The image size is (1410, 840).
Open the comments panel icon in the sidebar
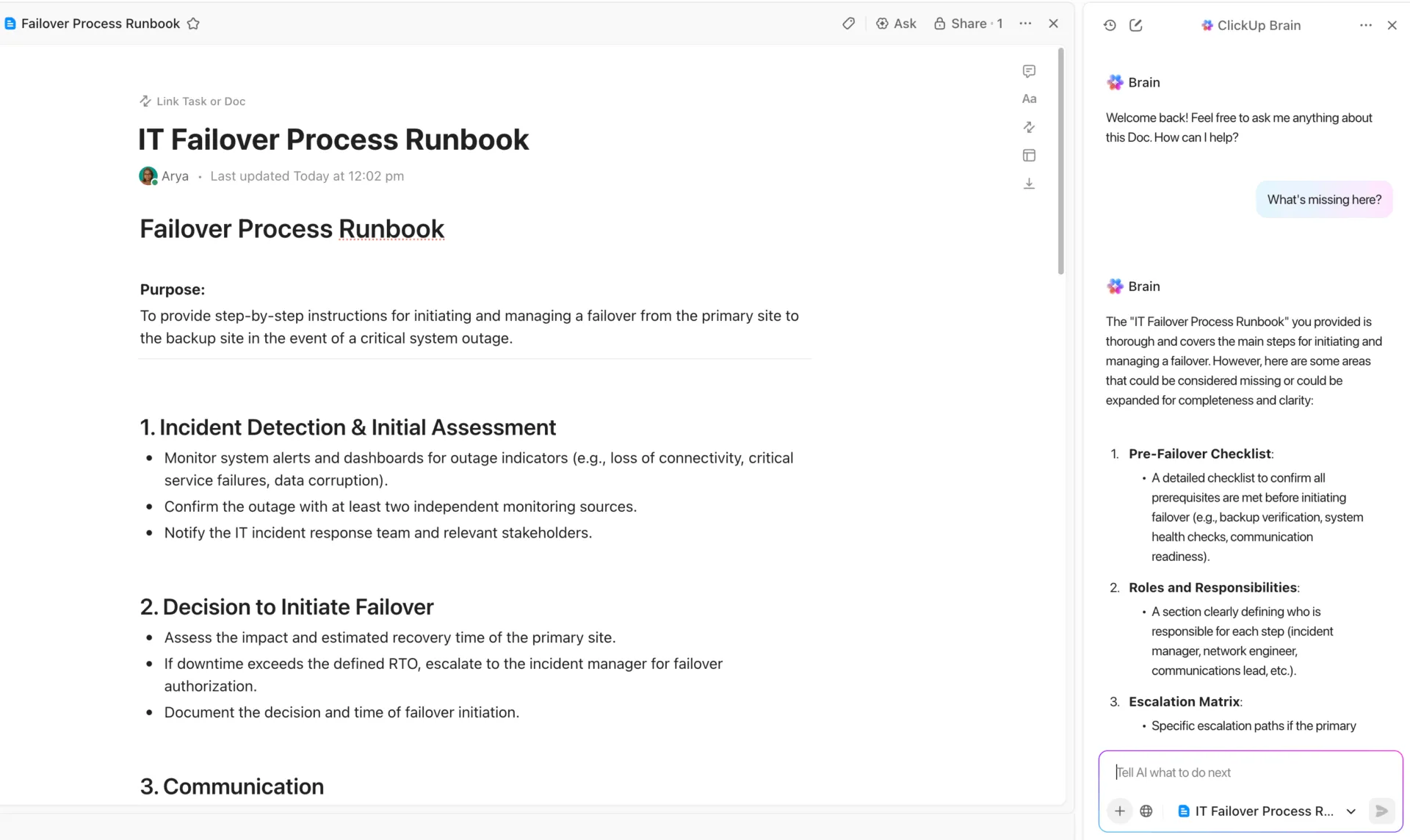click(x=1029, y=71)
